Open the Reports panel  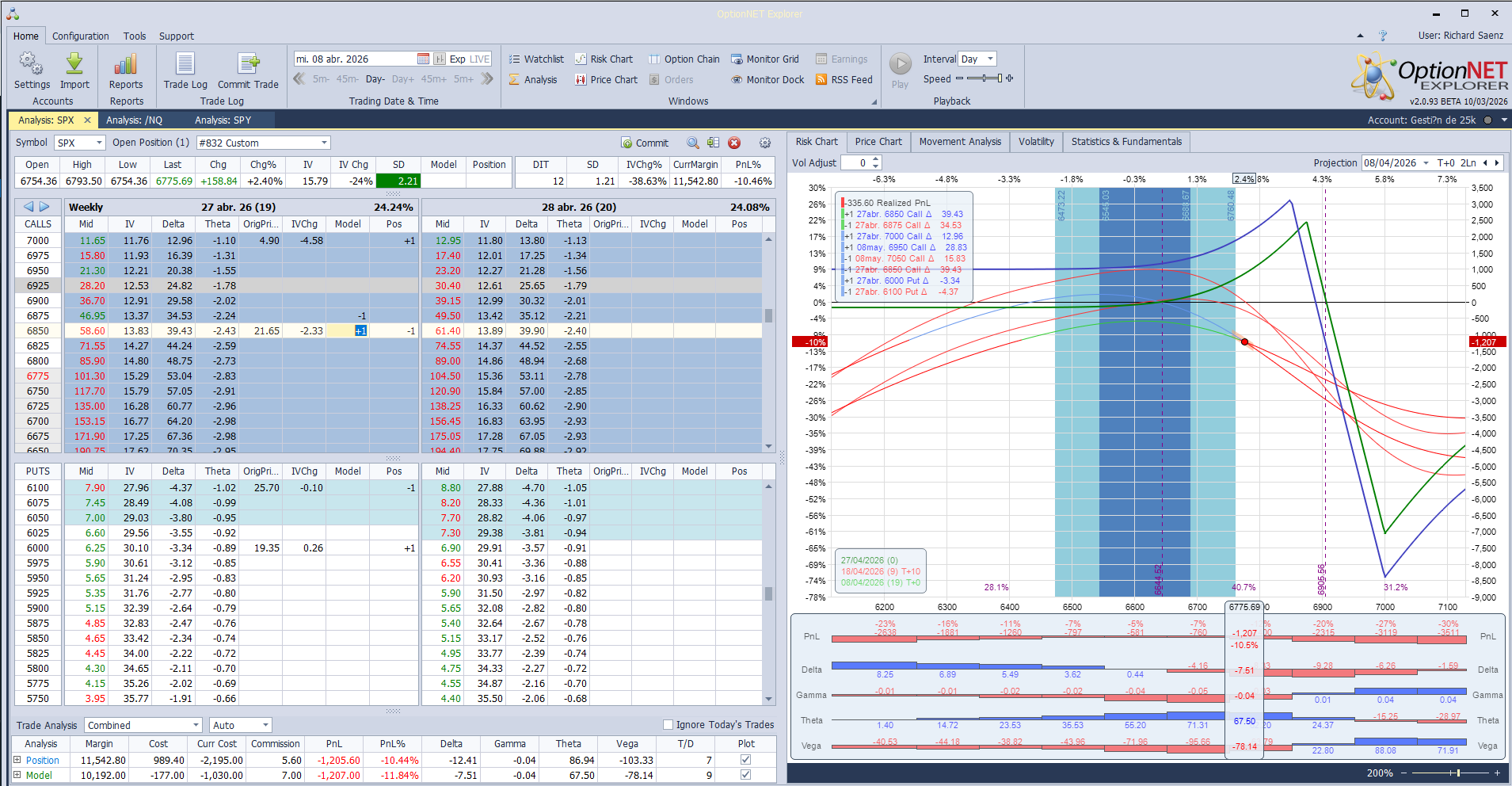(126, 74)
